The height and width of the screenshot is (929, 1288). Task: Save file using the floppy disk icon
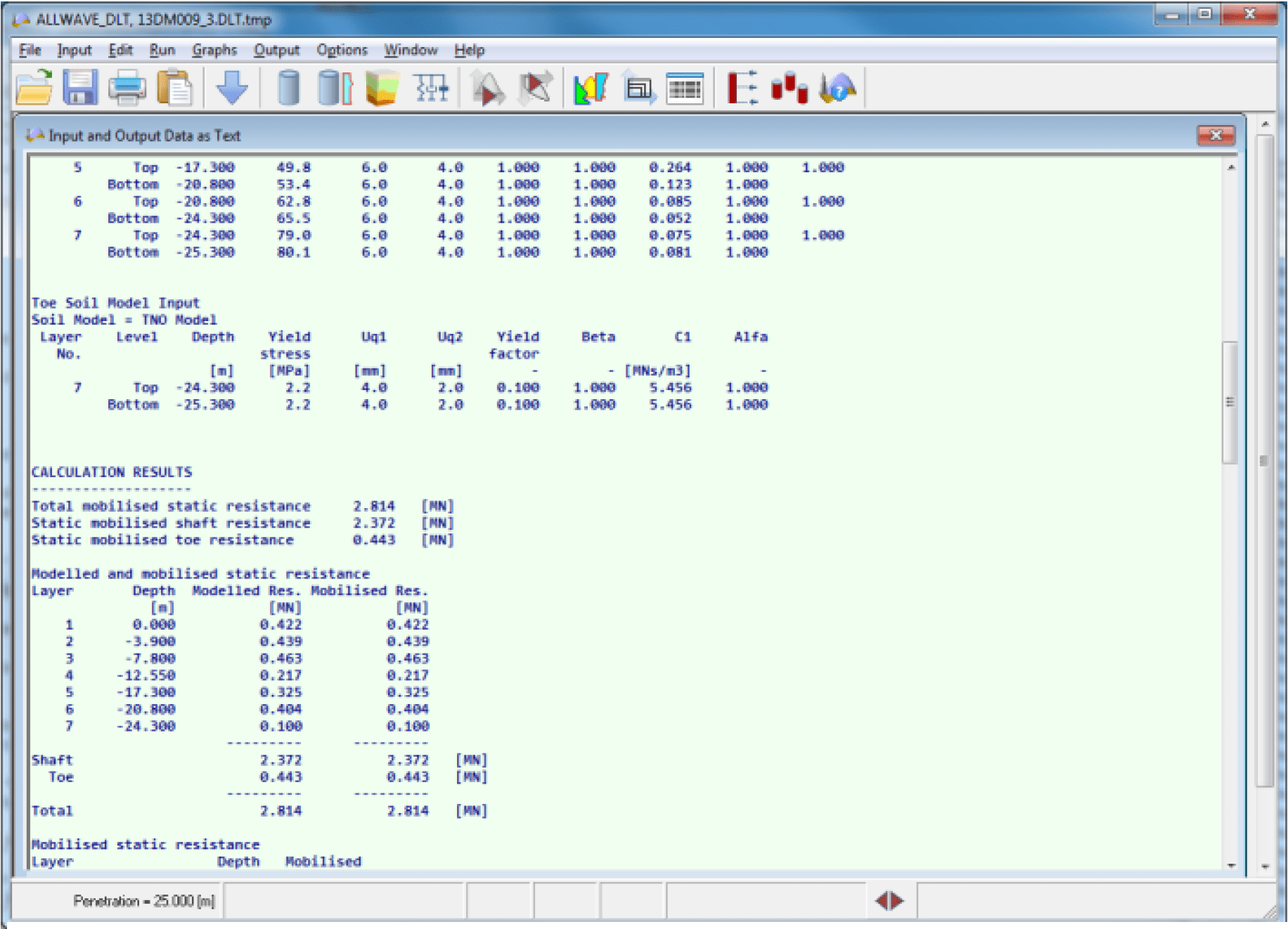80,88
